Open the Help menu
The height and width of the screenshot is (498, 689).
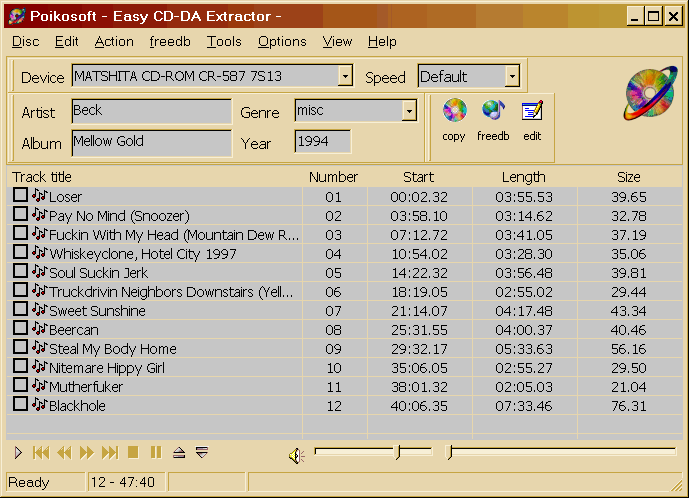(382, 41)
